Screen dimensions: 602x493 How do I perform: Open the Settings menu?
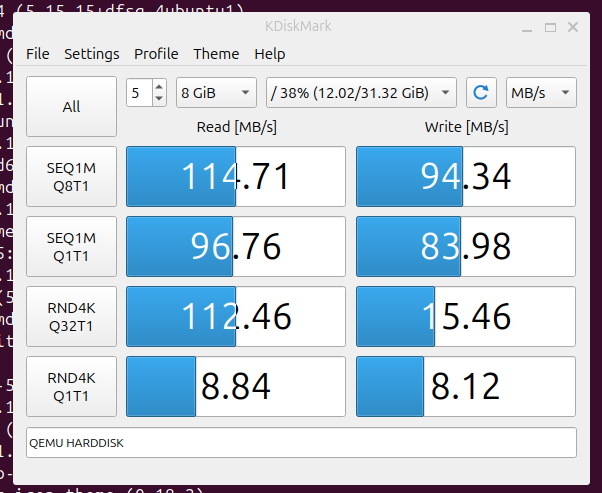point(92,54)
